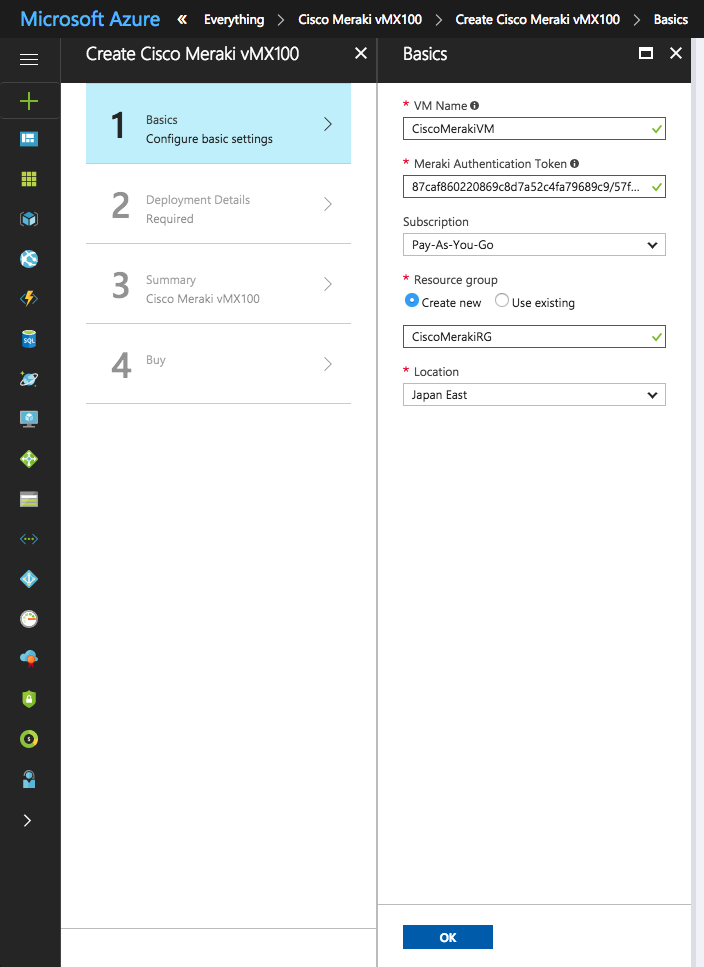The width and height of the screenshot is (704, 967).
Task: Open Resource groups cube icon
Action: pos(29,219)
